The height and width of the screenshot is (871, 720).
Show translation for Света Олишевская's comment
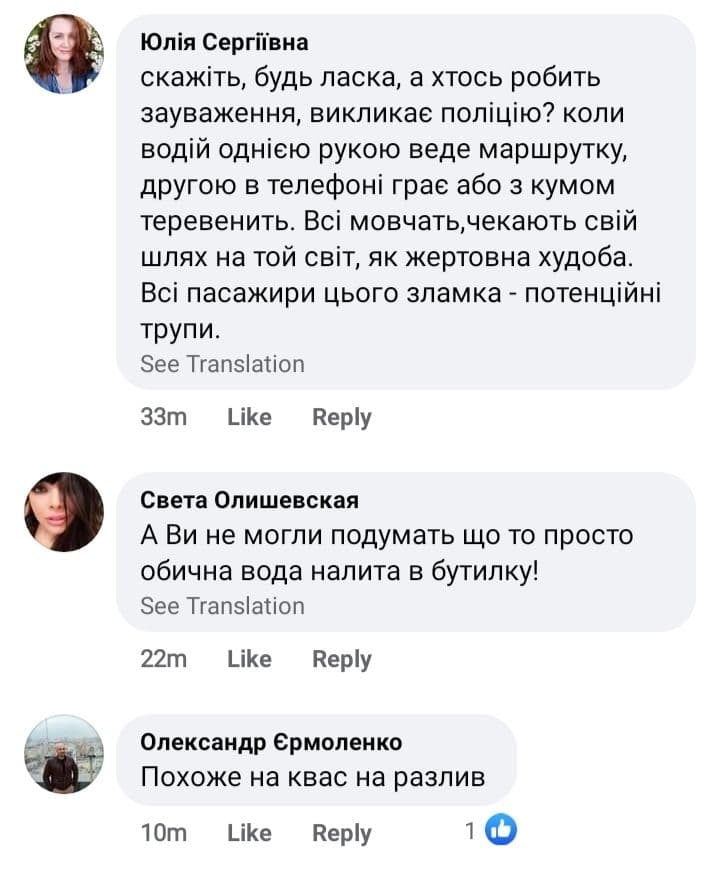tap(222, 606)
